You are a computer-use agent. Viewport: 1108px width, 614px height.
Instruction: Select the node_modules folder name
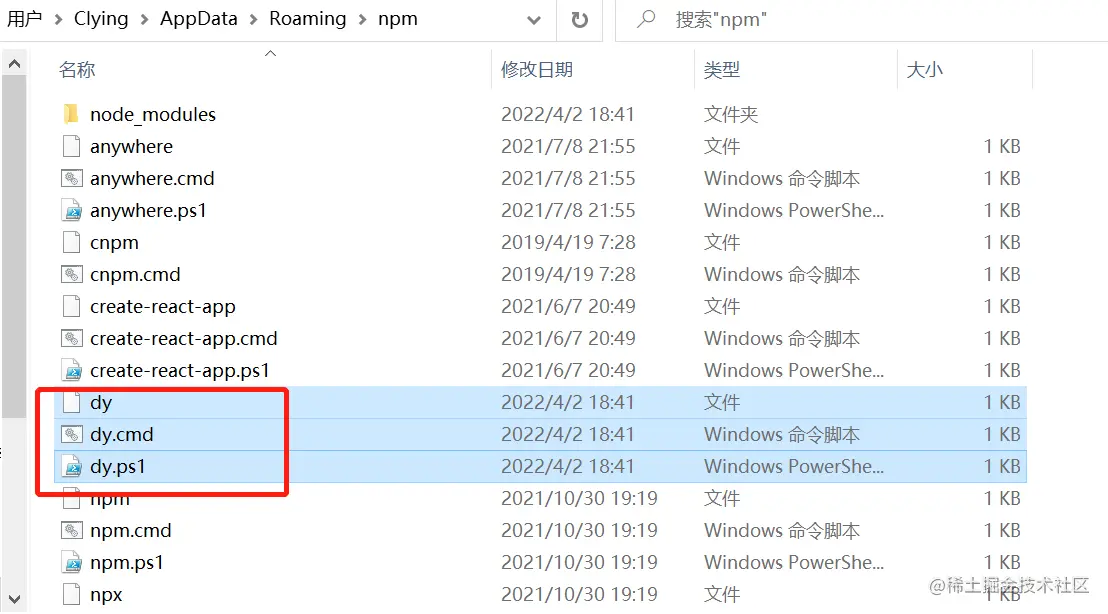pyautogui.click(x=153, y=114)
